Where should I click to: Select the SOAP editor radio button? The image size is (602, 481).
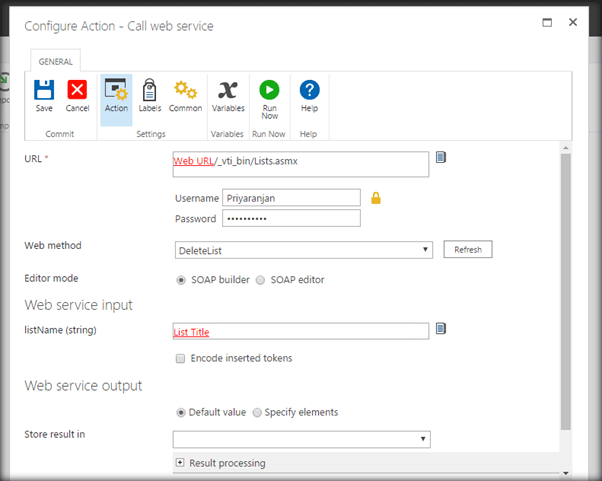coord(260,280)
